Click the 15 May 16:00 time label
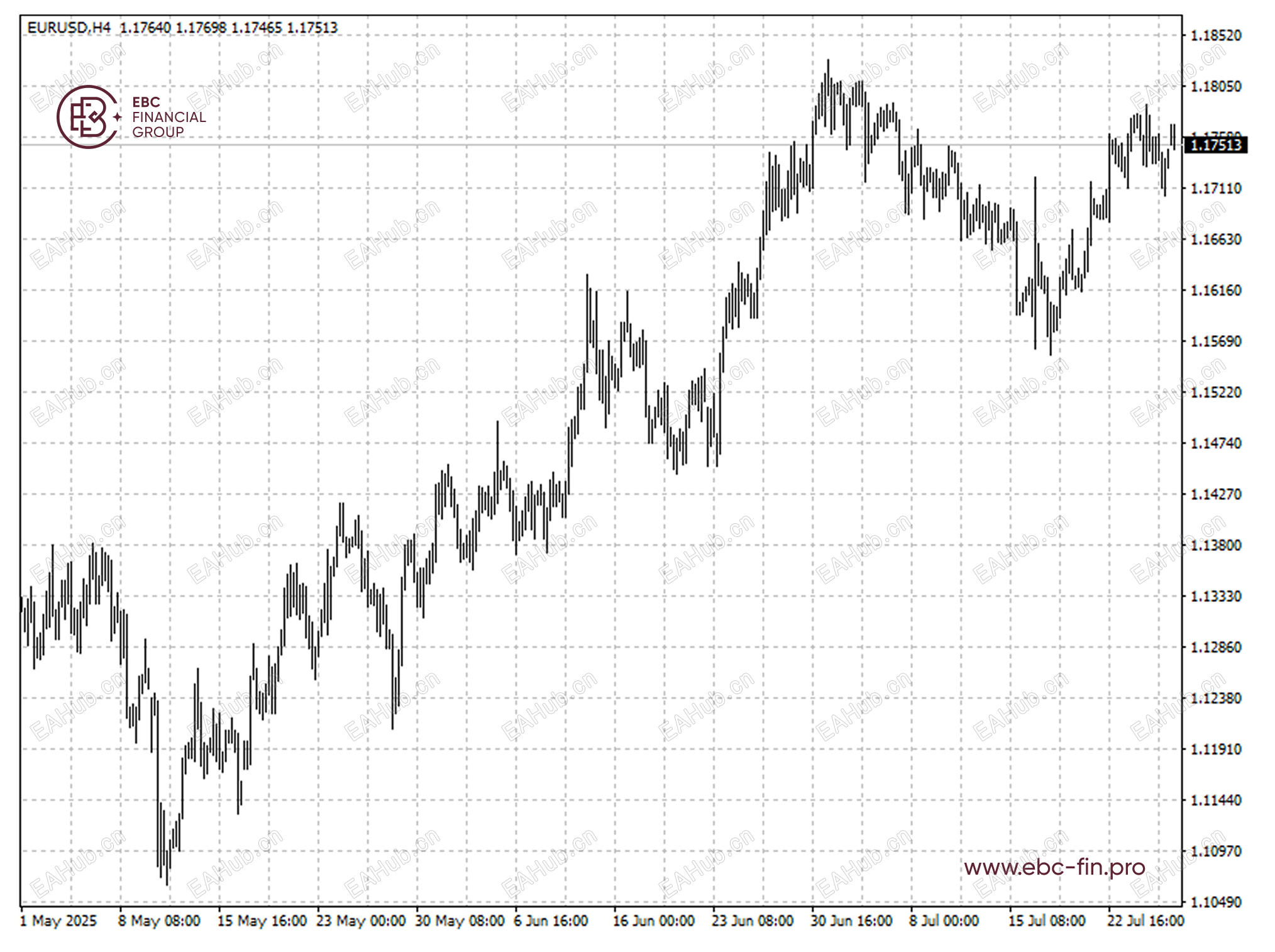The image size is (1275, 952). coord(262,921)
